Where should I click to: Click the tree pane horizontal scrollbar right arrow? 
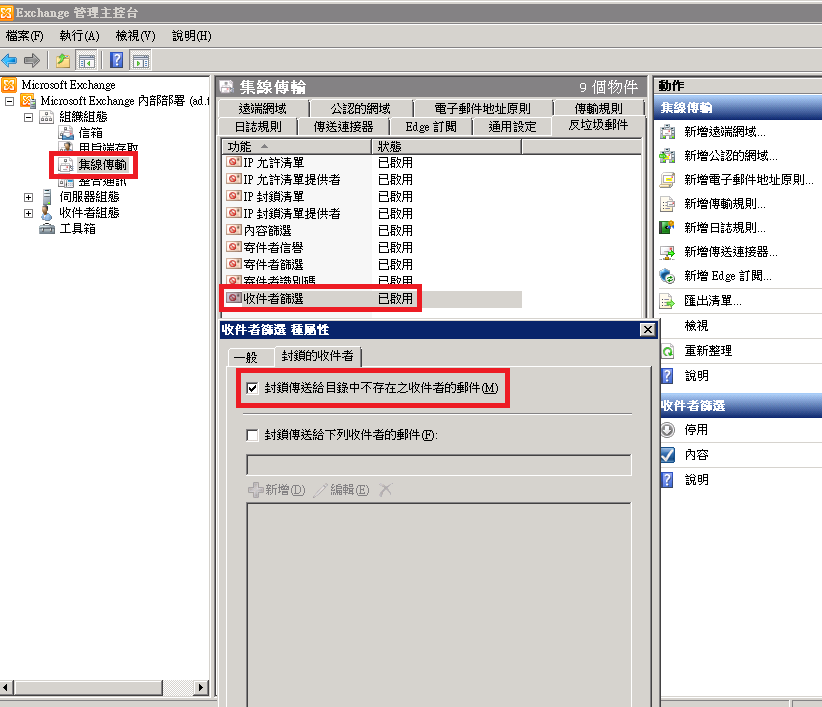[x=200, y=687]
